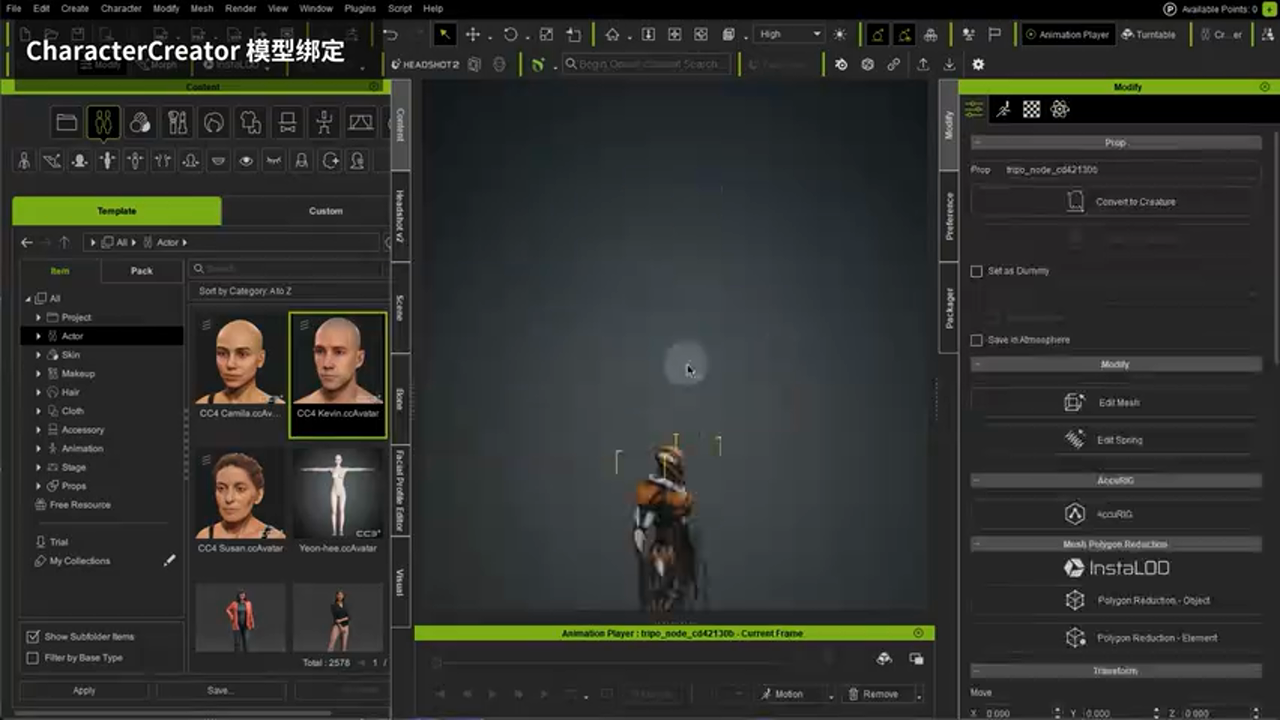Select the CC4 Susan avatar thumbnail

point(240,497)
